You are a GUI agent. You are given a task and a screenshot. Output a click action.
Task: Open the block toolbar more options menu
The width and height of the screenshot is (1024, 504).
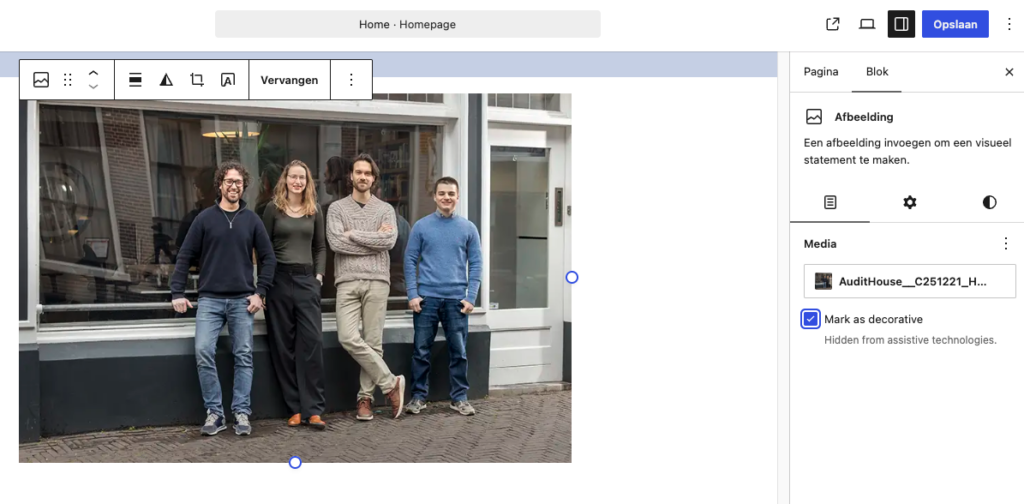(351, 80)
